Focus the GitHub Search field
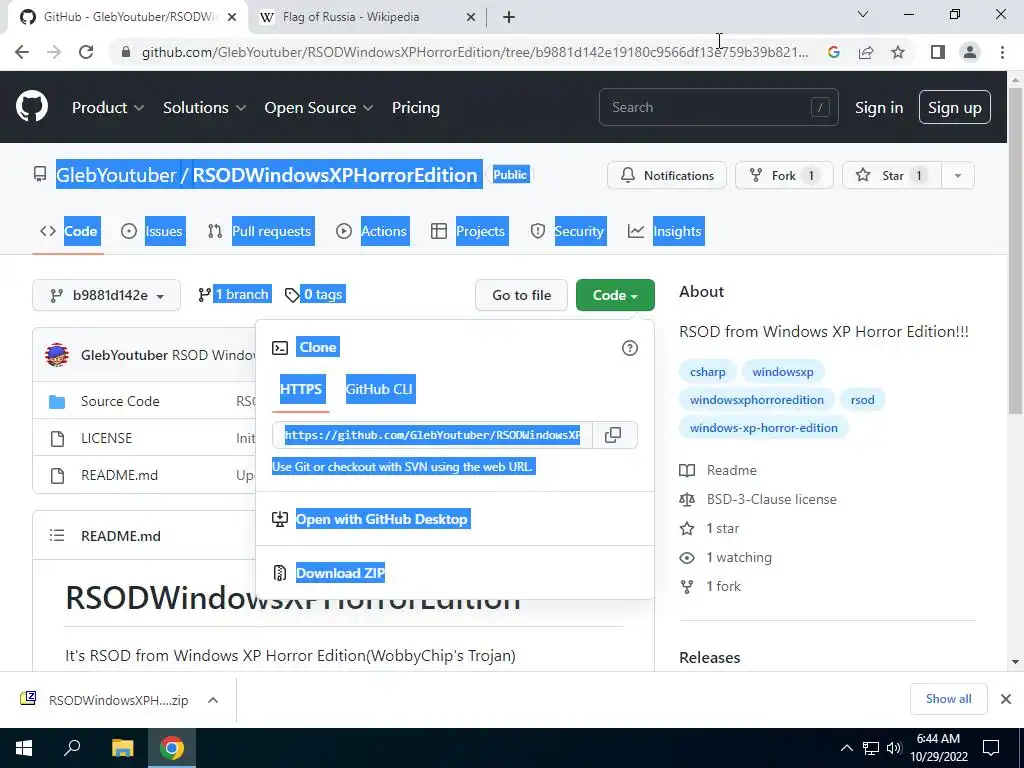This screenshot has width=1024, height=768. click(x=718, y=108)
